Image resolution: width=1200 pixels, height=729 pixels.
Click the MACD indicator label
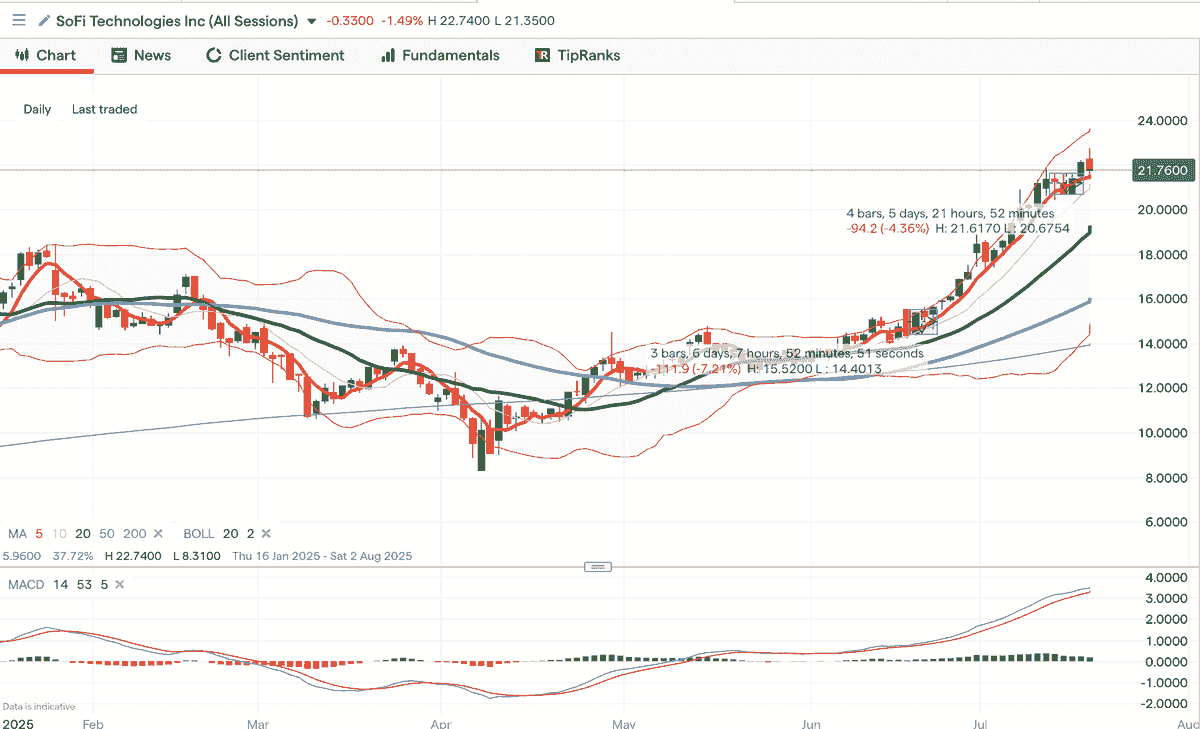coord(25,583)
